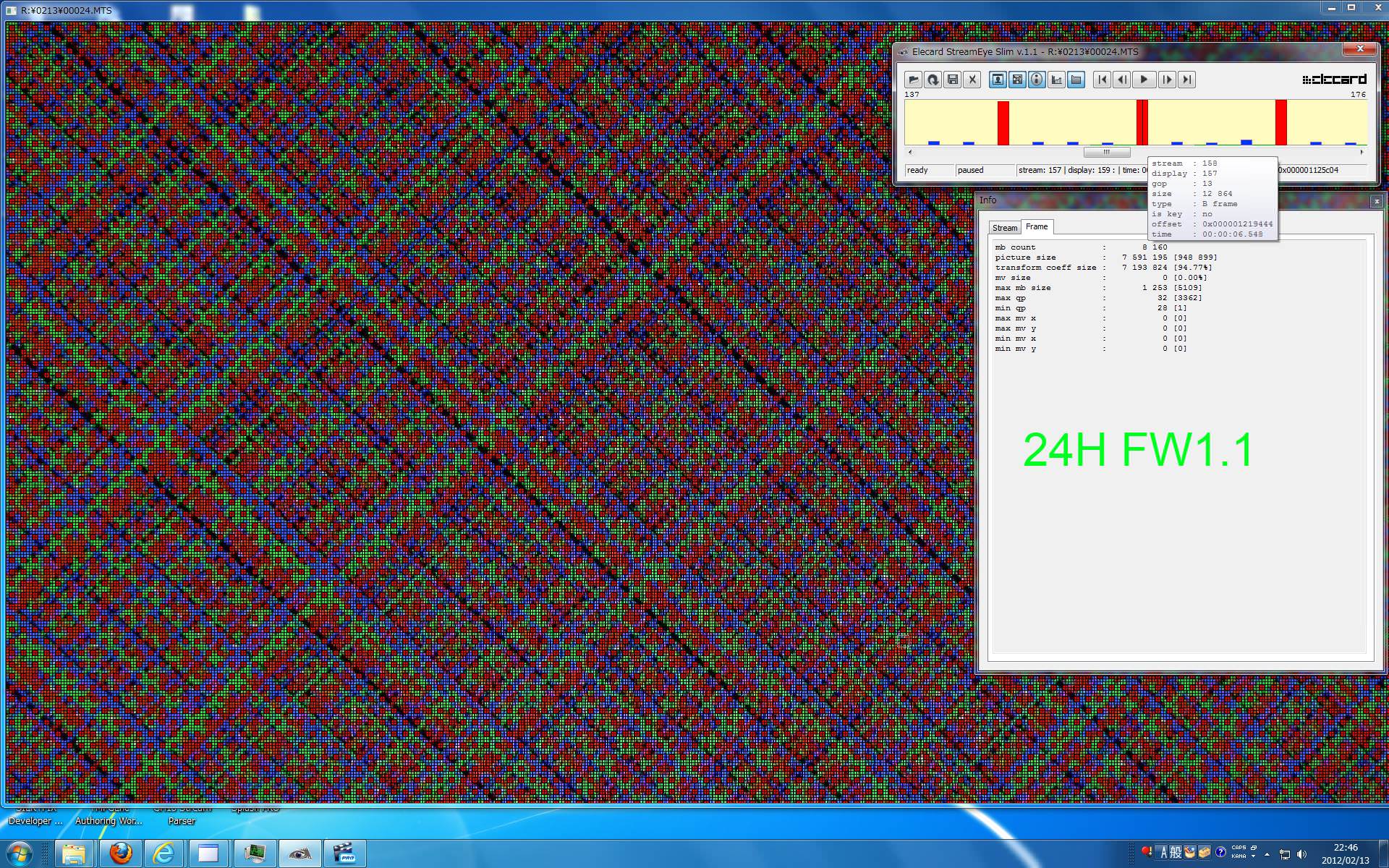Toggle the macroblock grid view button
Screen dimensions: 1389x868
coord(1017,80)
